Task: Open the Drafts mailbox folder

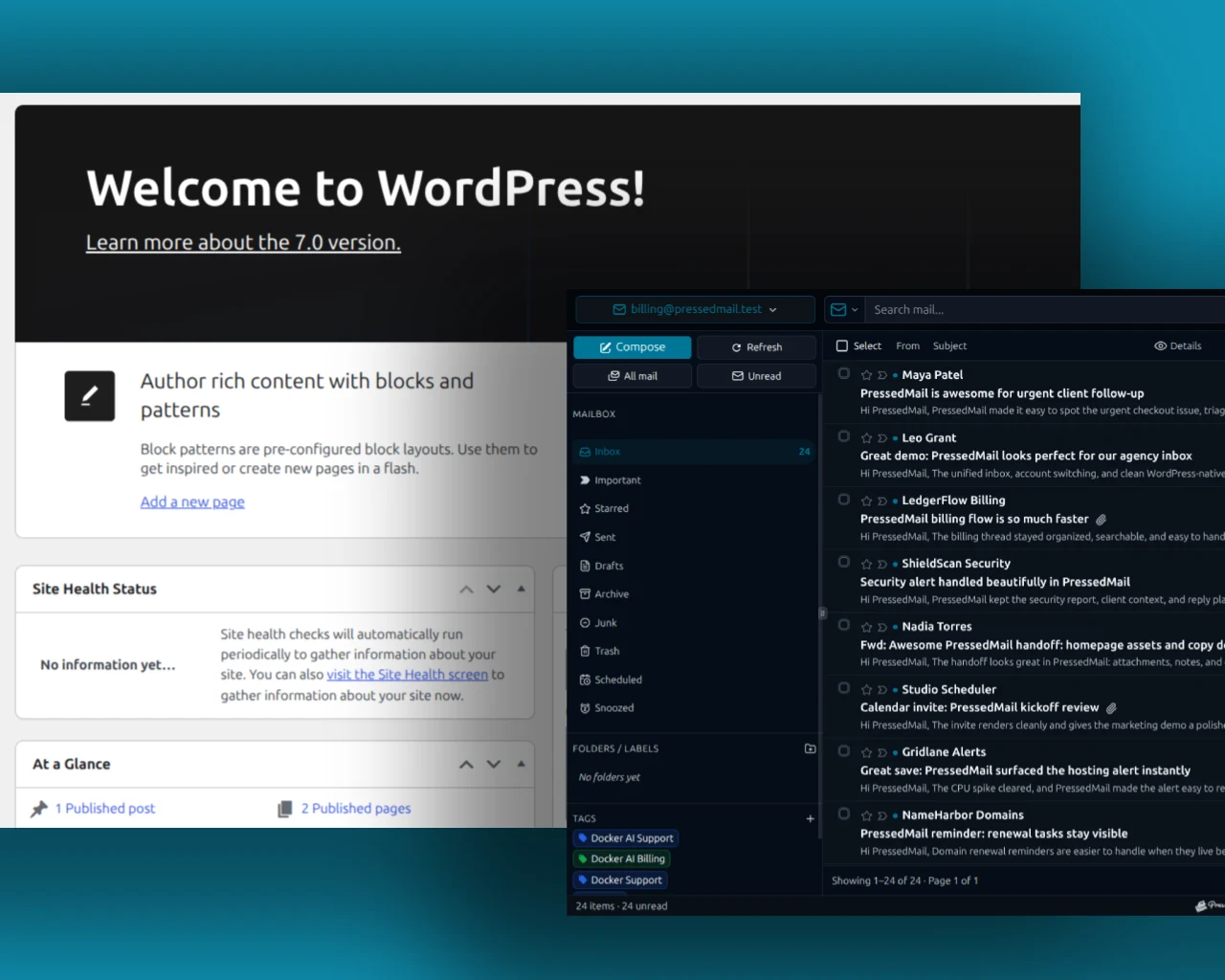Action: (694, 566)
